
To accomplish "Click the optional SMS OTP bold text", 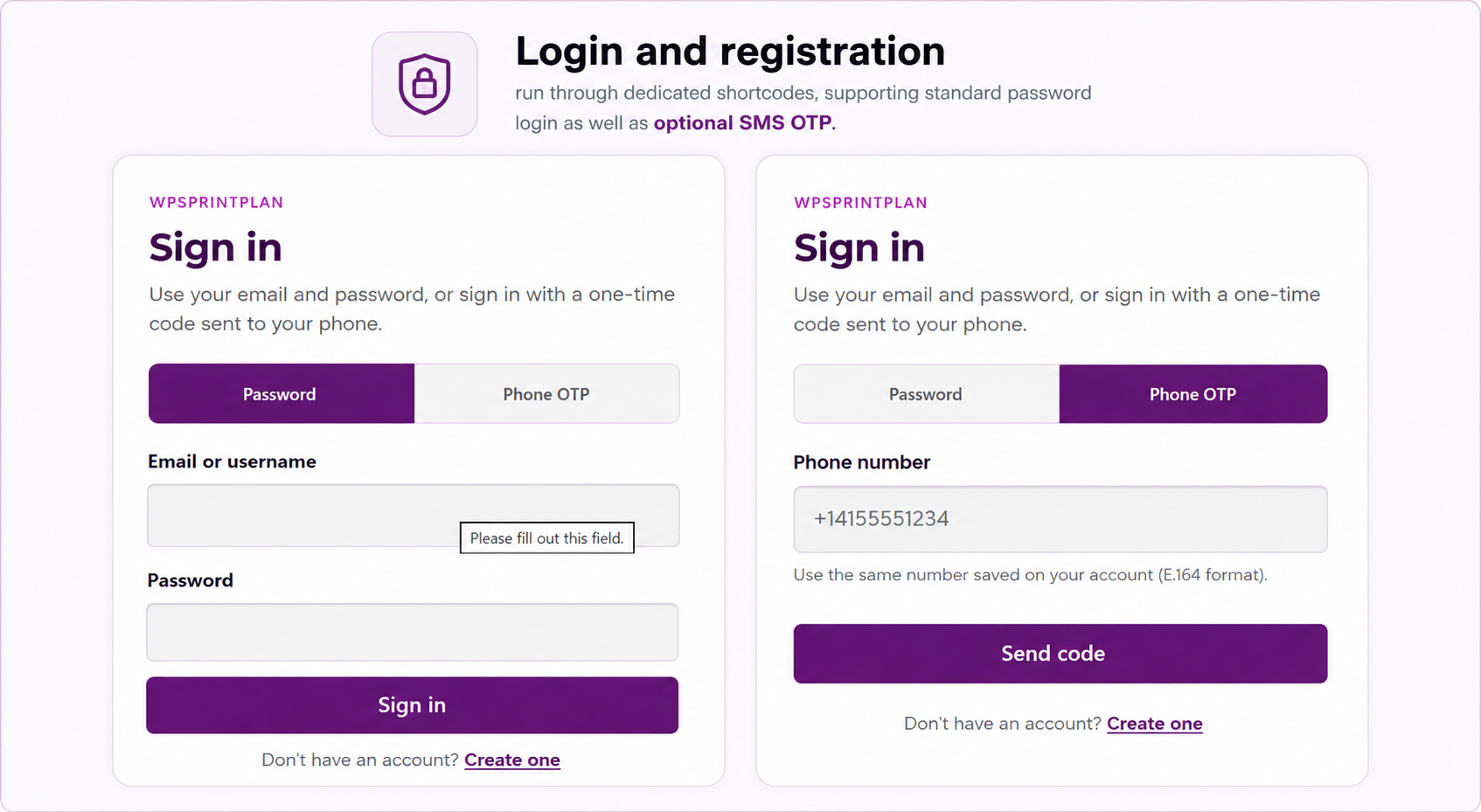I will (x=743, y=123).
